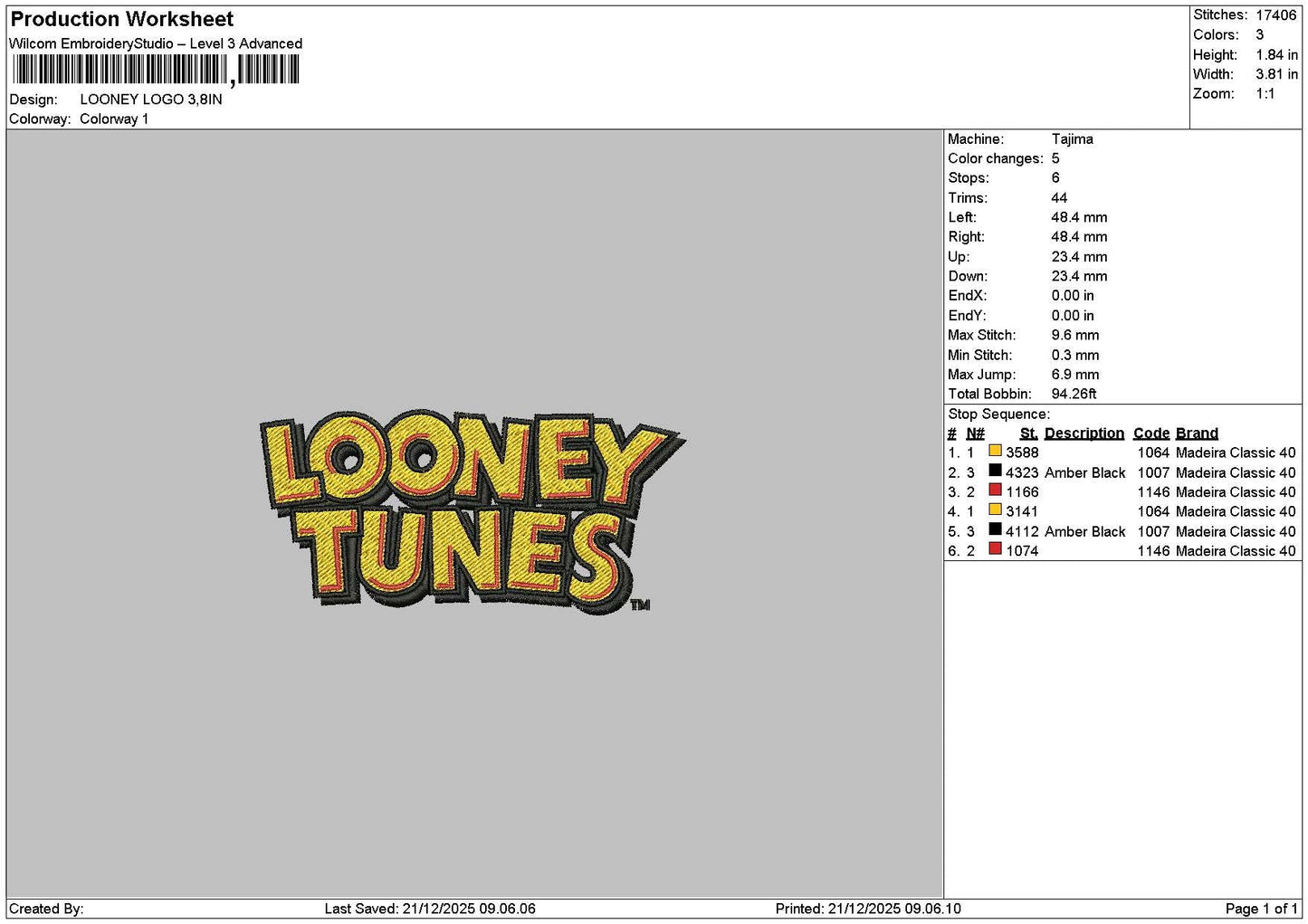Click code 1146 in stop row 3
This screenshot has width=1308, height=924.
pyautogui.click(x=1154, y=492)
